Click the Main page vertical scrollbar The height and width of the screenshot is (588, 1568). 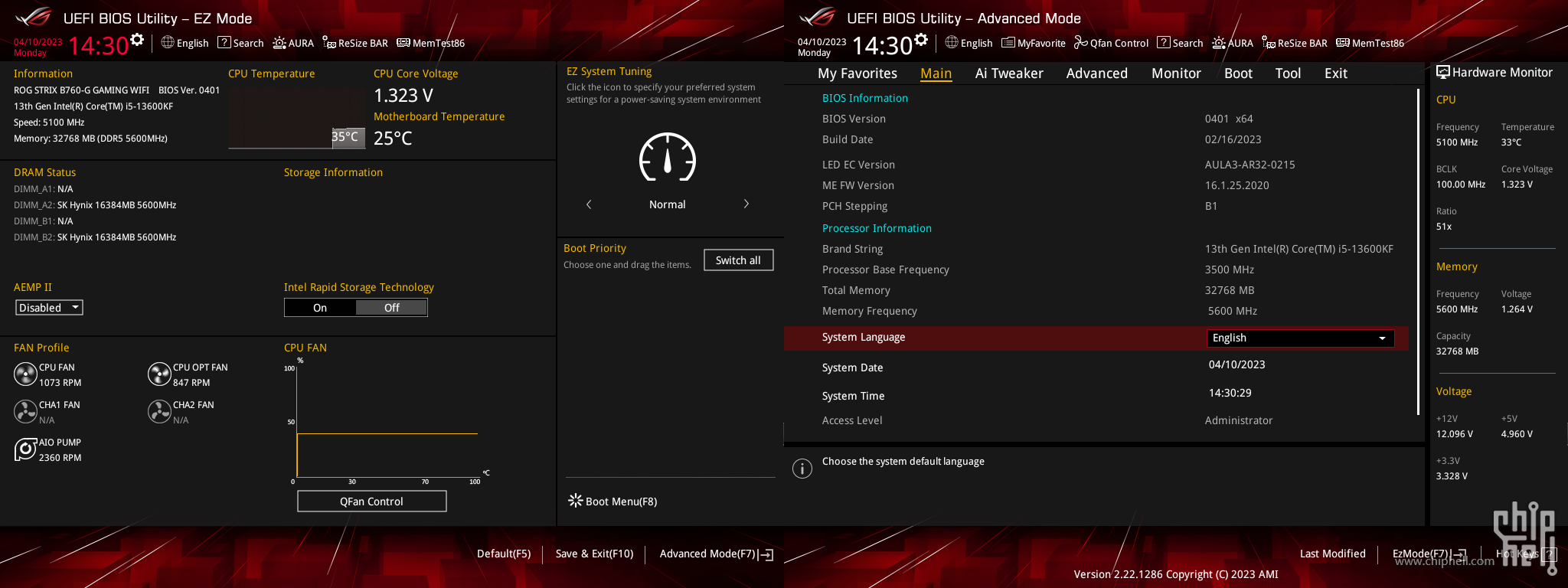tap(1419, 253)
